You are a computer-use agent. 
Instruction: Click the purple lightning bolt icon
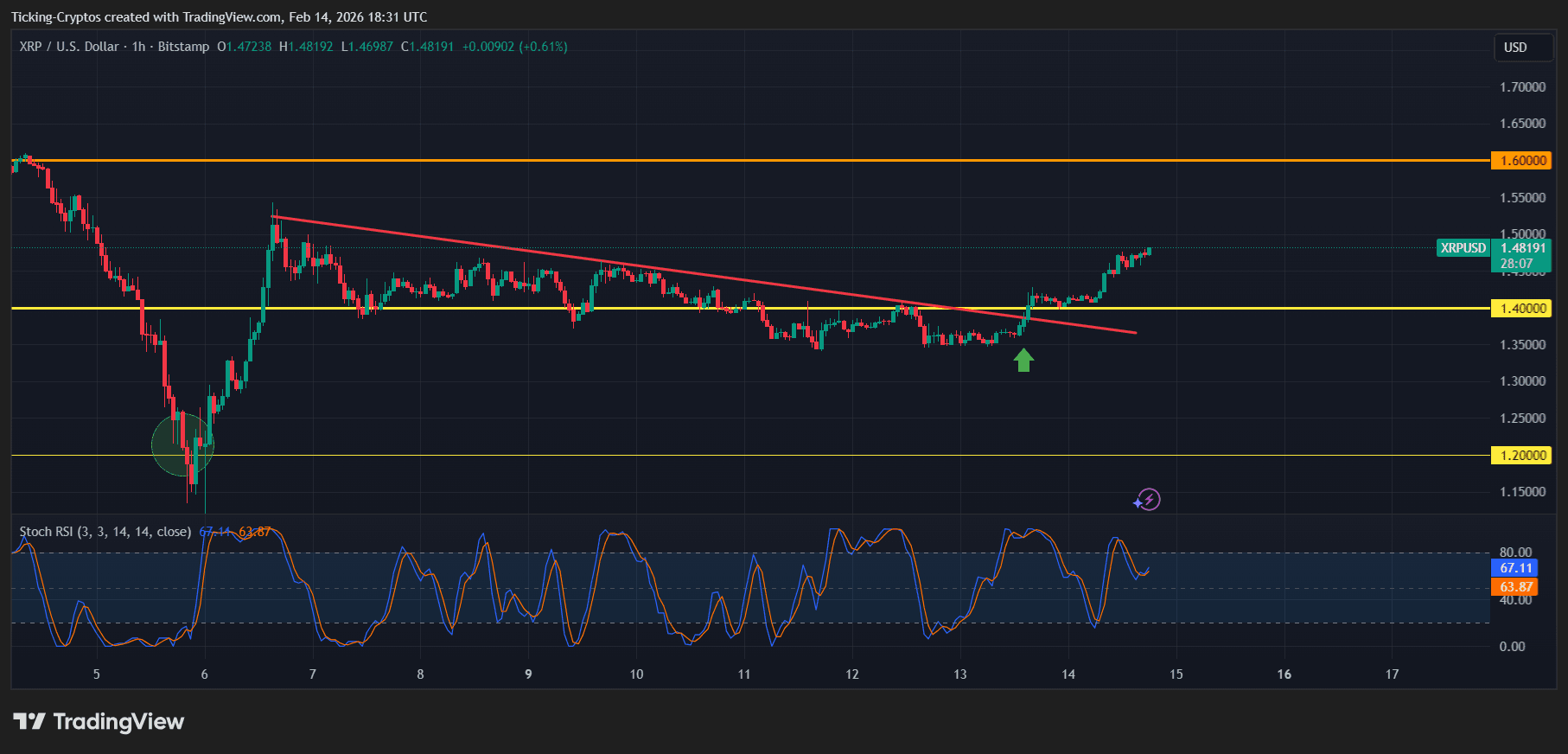tap(1147, 500)
